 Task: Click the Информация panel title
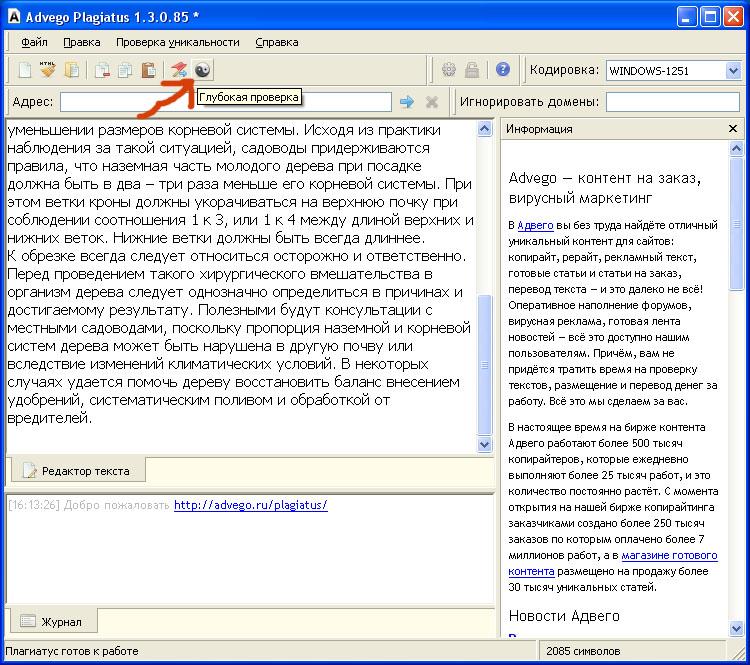(x=539, y=129)
